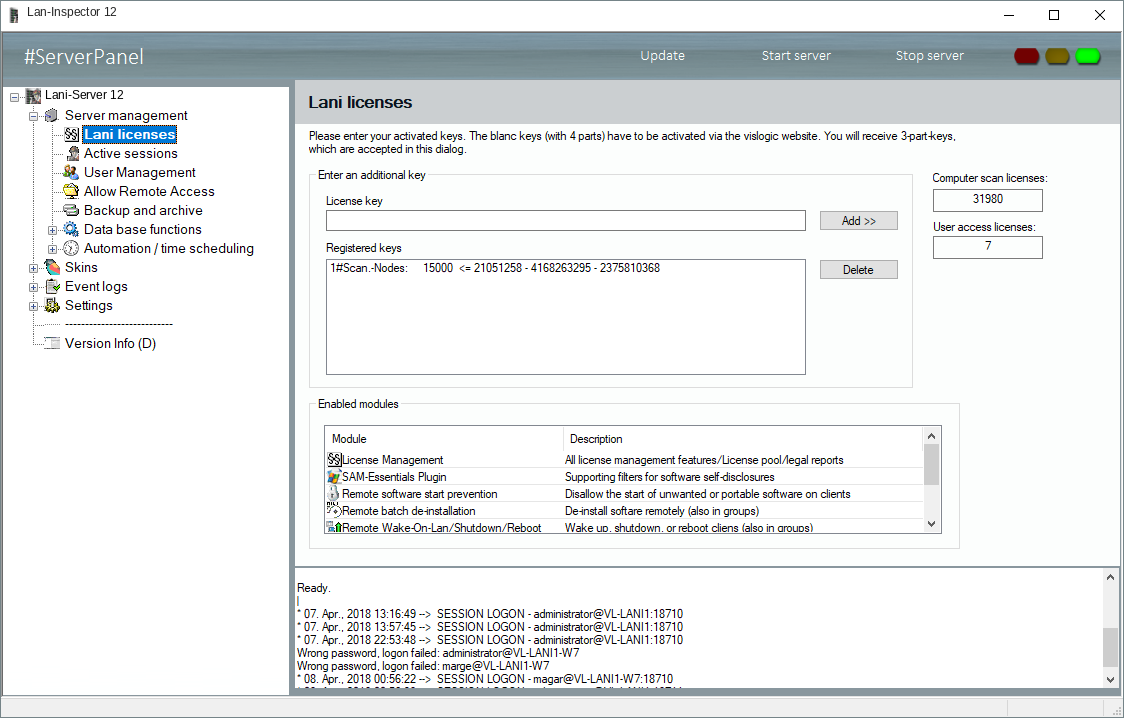Click log line about marge wrong password
This screenshot has height=718, width=1124.
423,666
